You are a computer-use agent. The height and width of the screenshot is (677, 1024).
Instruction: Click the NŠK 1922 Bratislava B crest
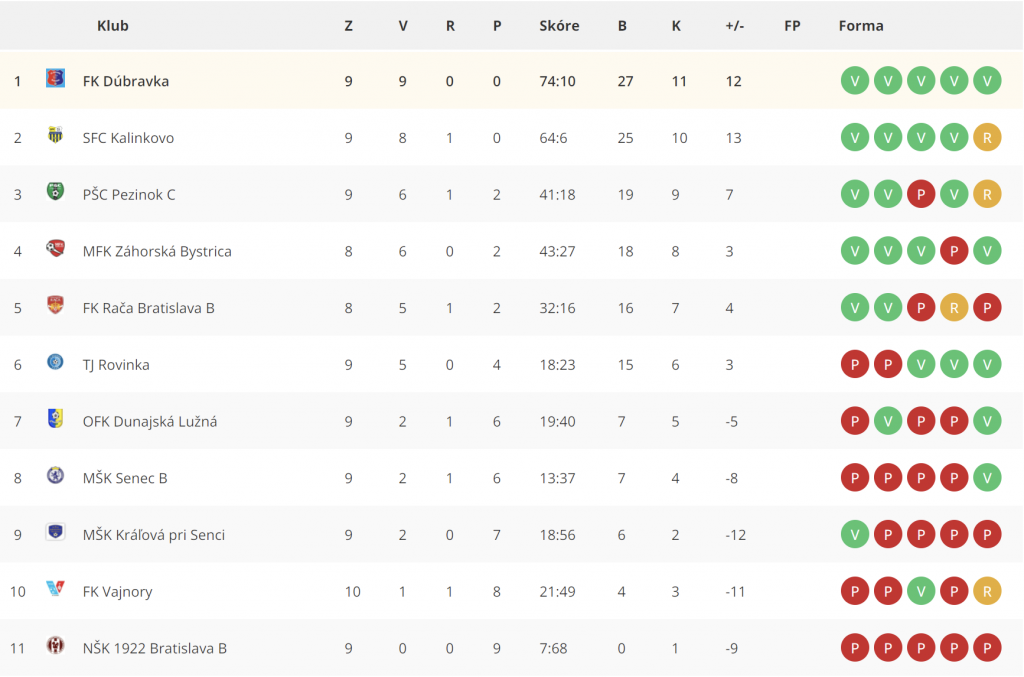tap(56, 645)
